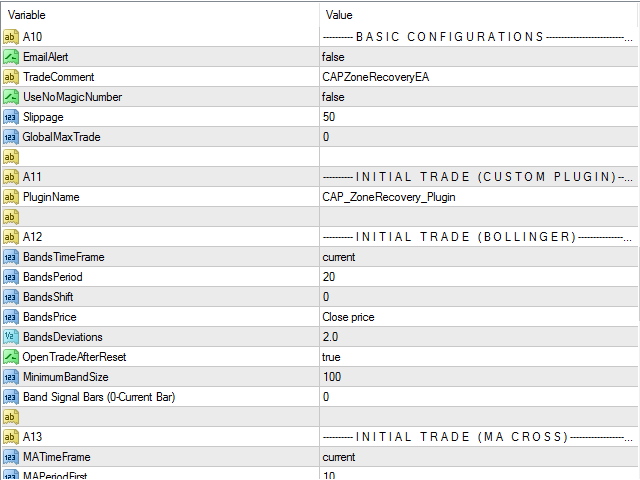
Task: Open the BandsPrice Close price dropdown
Action: [x=479, y=317]
